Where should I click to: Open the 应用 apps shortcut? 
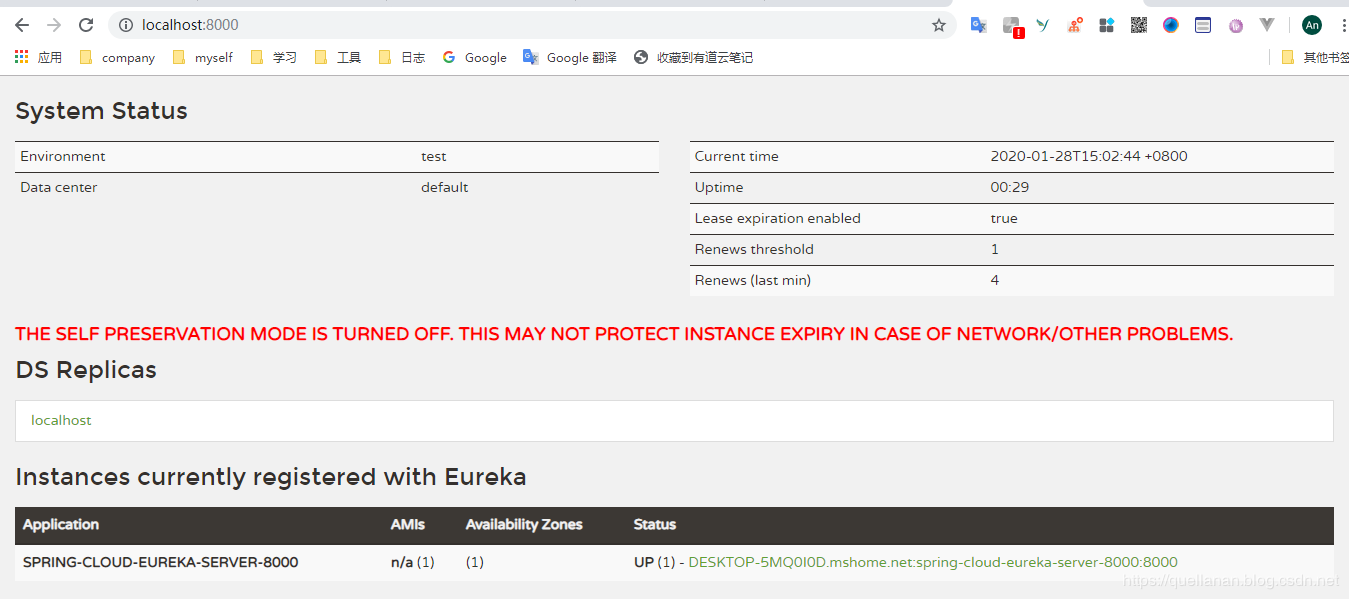click(x=38, y=58)
